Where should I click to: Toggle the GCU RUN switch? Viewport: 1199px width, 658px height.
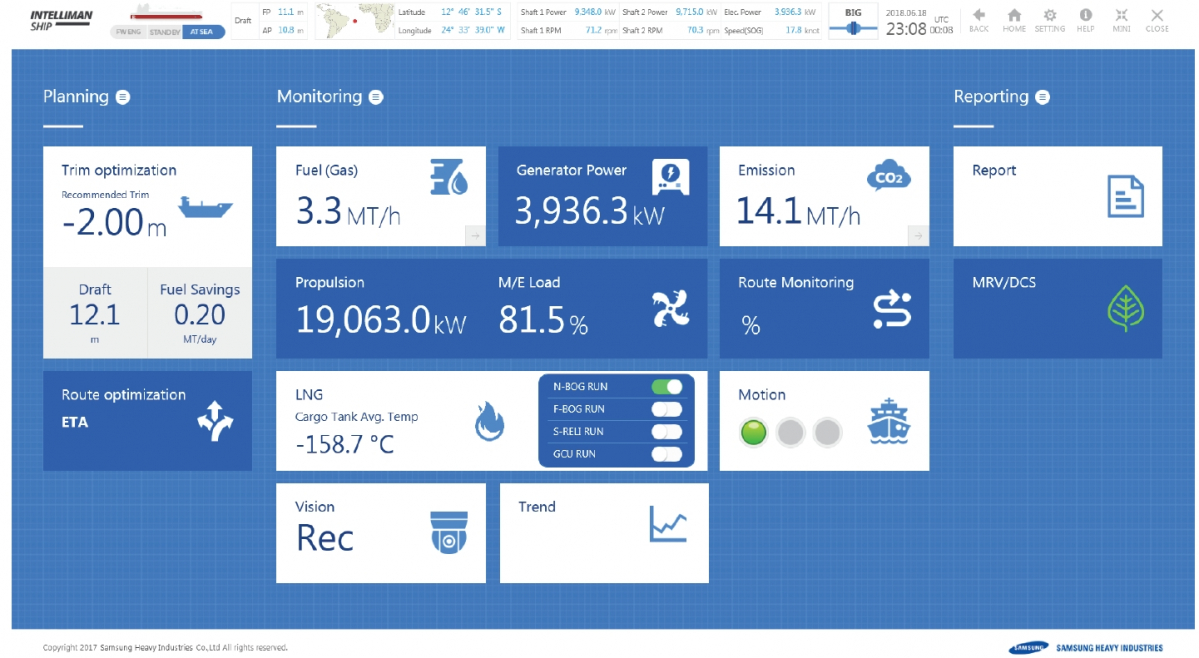pos(666,454)
